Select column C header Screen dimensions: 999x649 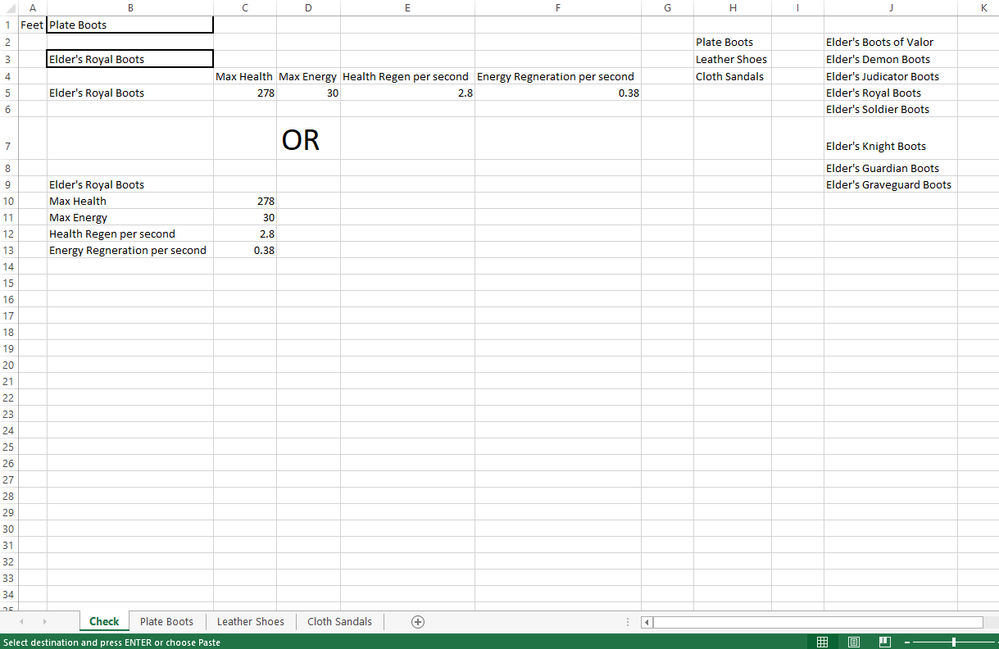tap(245, 8)
